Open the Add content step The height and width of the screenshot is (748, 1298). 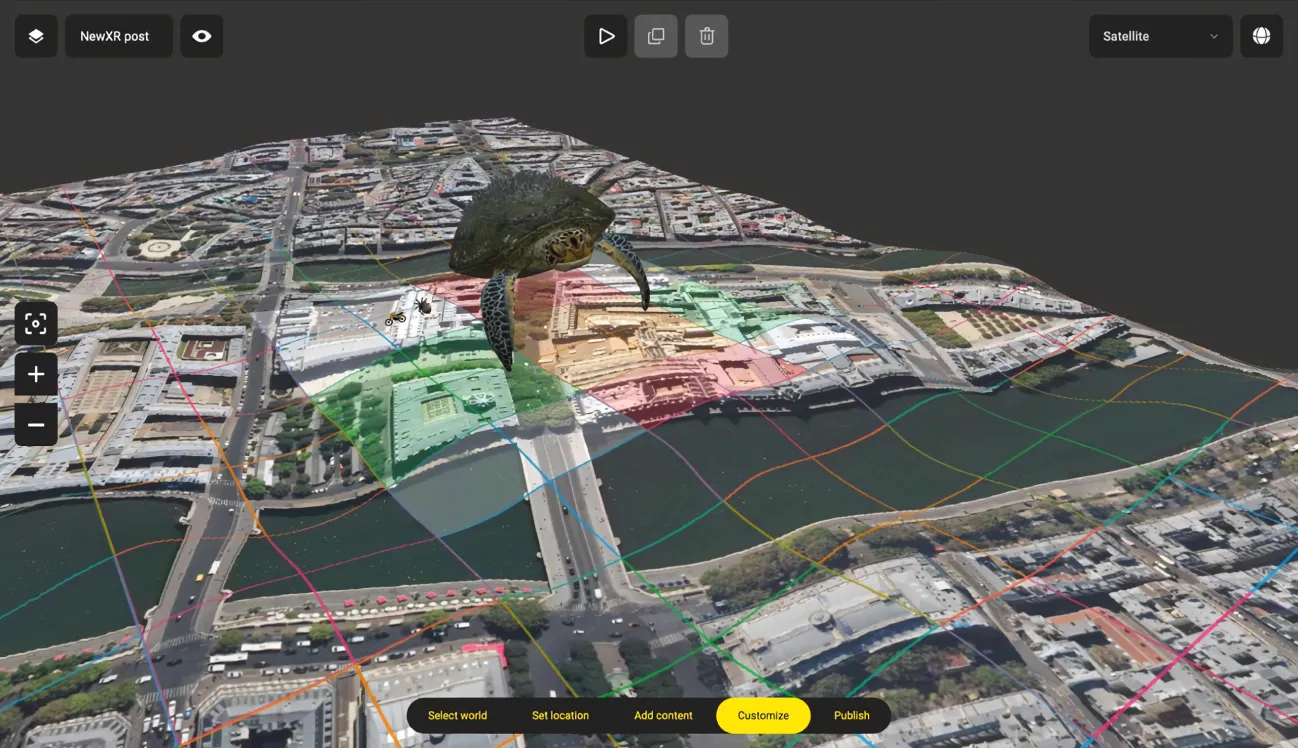click(663, 715)
